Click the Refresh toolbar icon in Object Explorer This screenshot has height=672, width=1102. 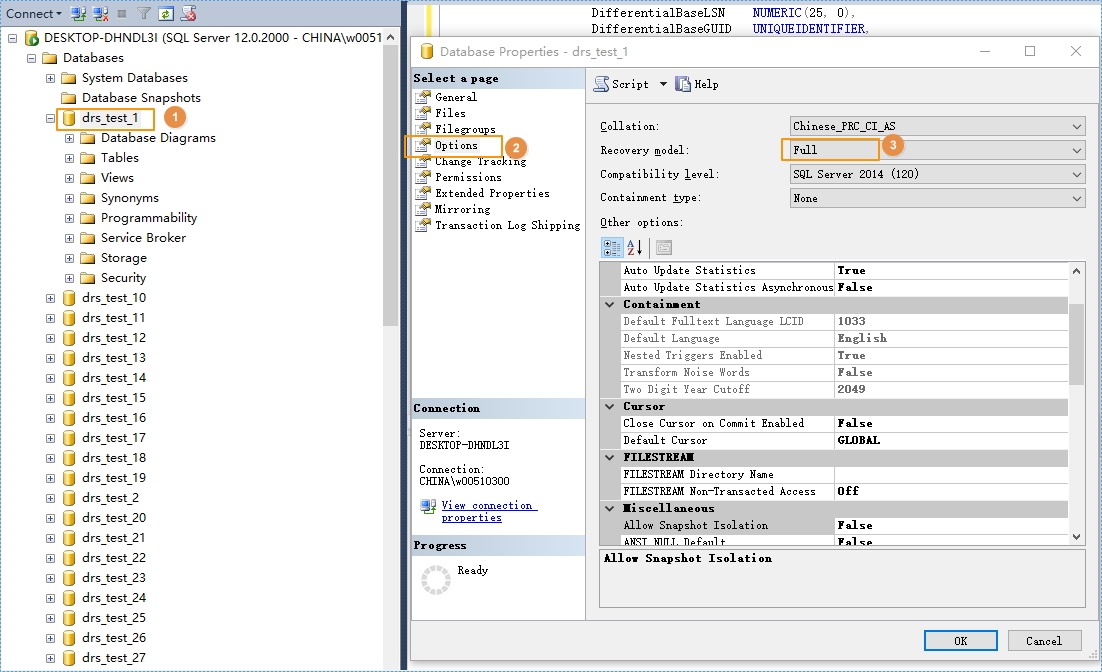(166, 13)
